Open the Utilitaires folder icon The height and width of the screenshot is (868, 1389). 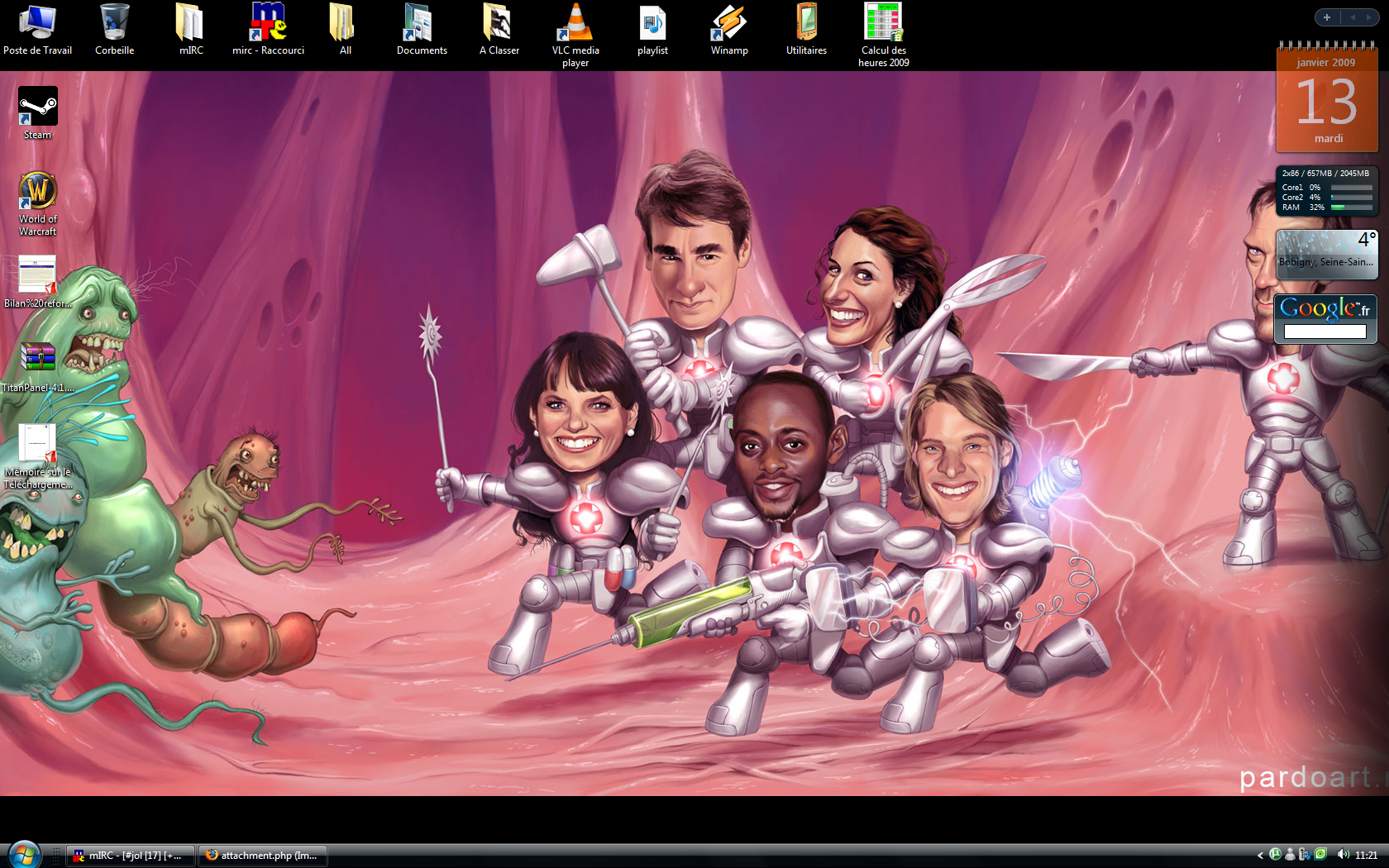point(806,29)
